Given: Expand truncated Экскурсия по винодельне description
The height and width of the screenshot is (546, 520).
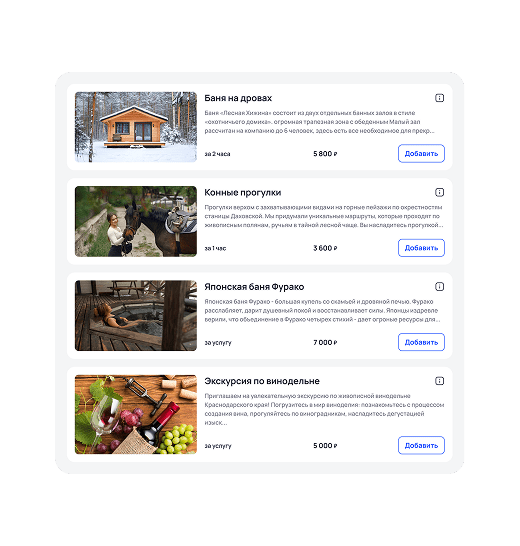Looking at the screenshot, I should [324, 409].
